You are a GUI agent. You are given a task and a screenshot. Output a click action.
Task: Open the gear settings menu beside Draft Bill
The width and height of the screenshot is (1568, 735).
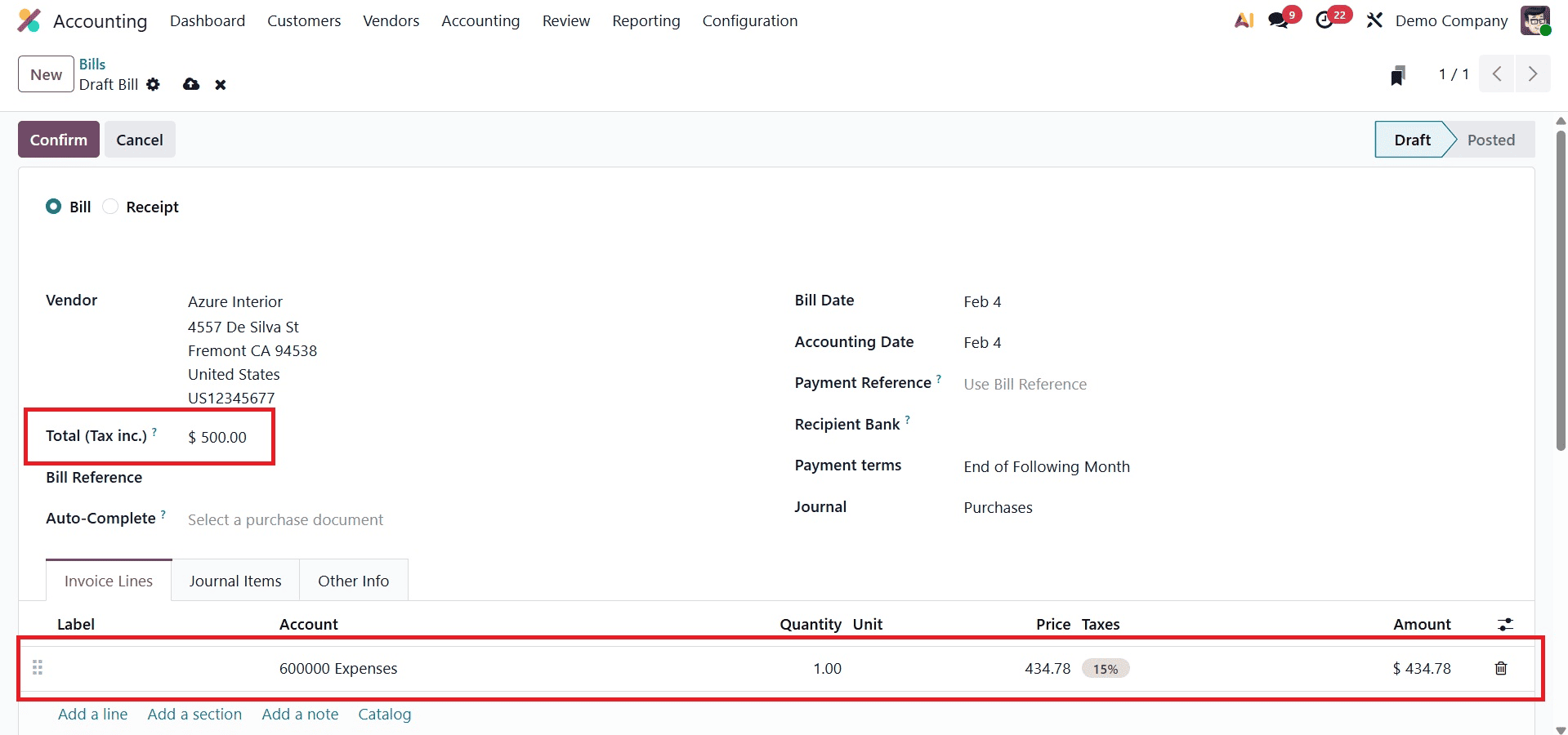[154, 84]
